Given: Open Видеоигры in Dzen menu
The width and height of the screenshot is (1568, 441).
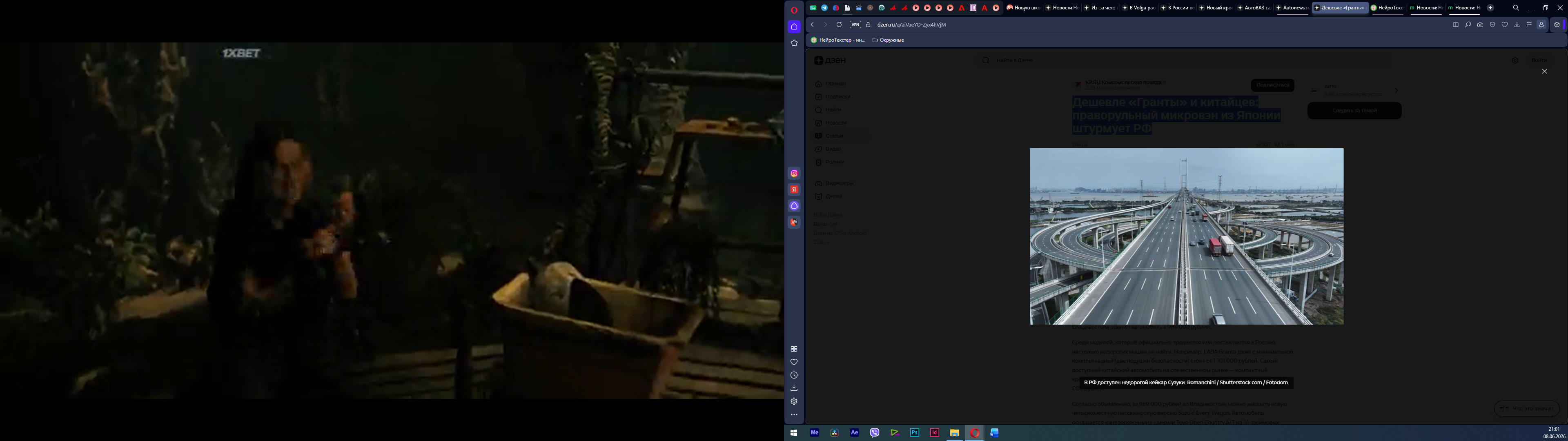Looking at the screenshot, I should (x=834, y=183).
